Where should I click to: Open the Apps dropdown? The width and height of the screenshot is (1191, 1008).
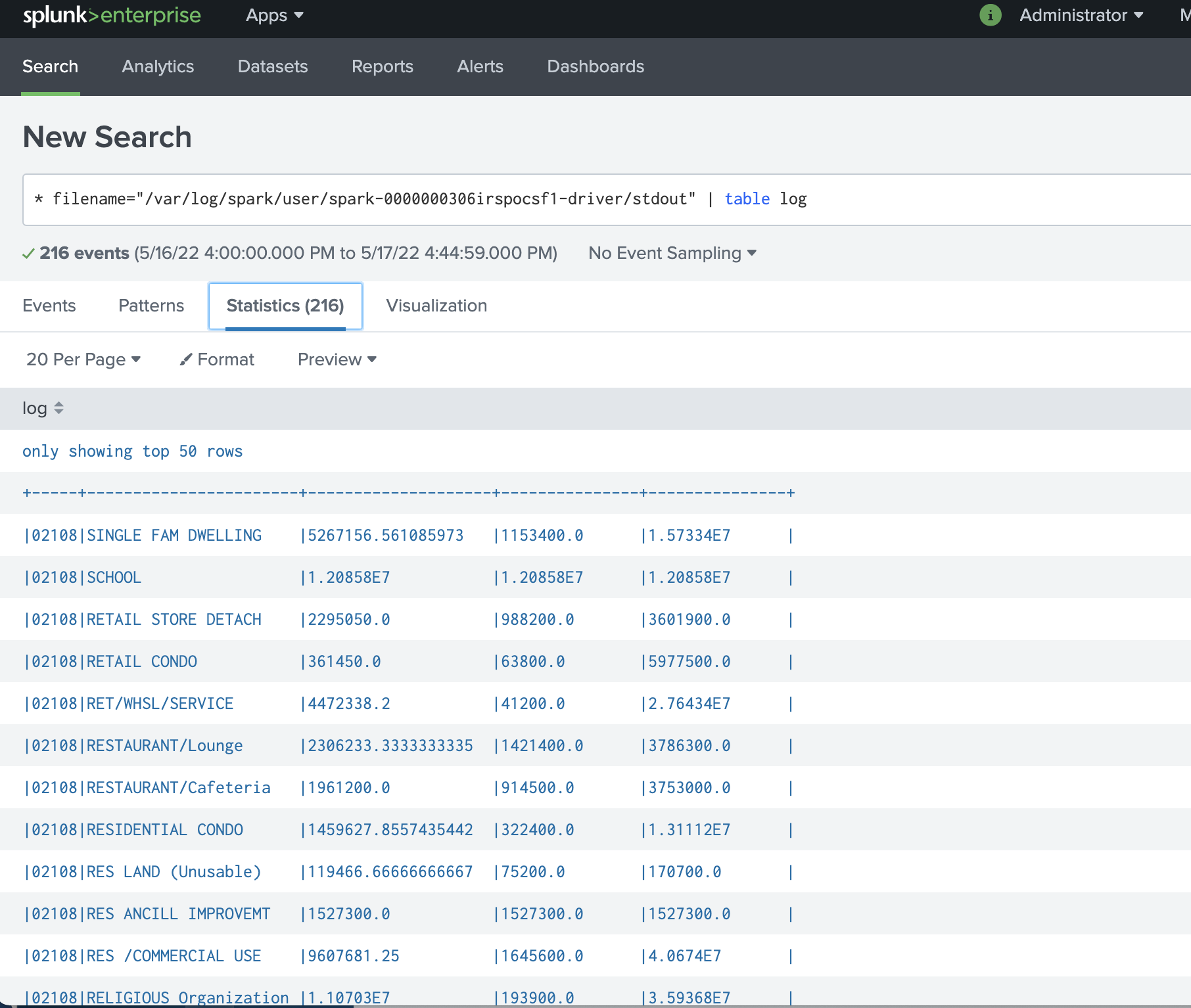click(x=273, y=15)
